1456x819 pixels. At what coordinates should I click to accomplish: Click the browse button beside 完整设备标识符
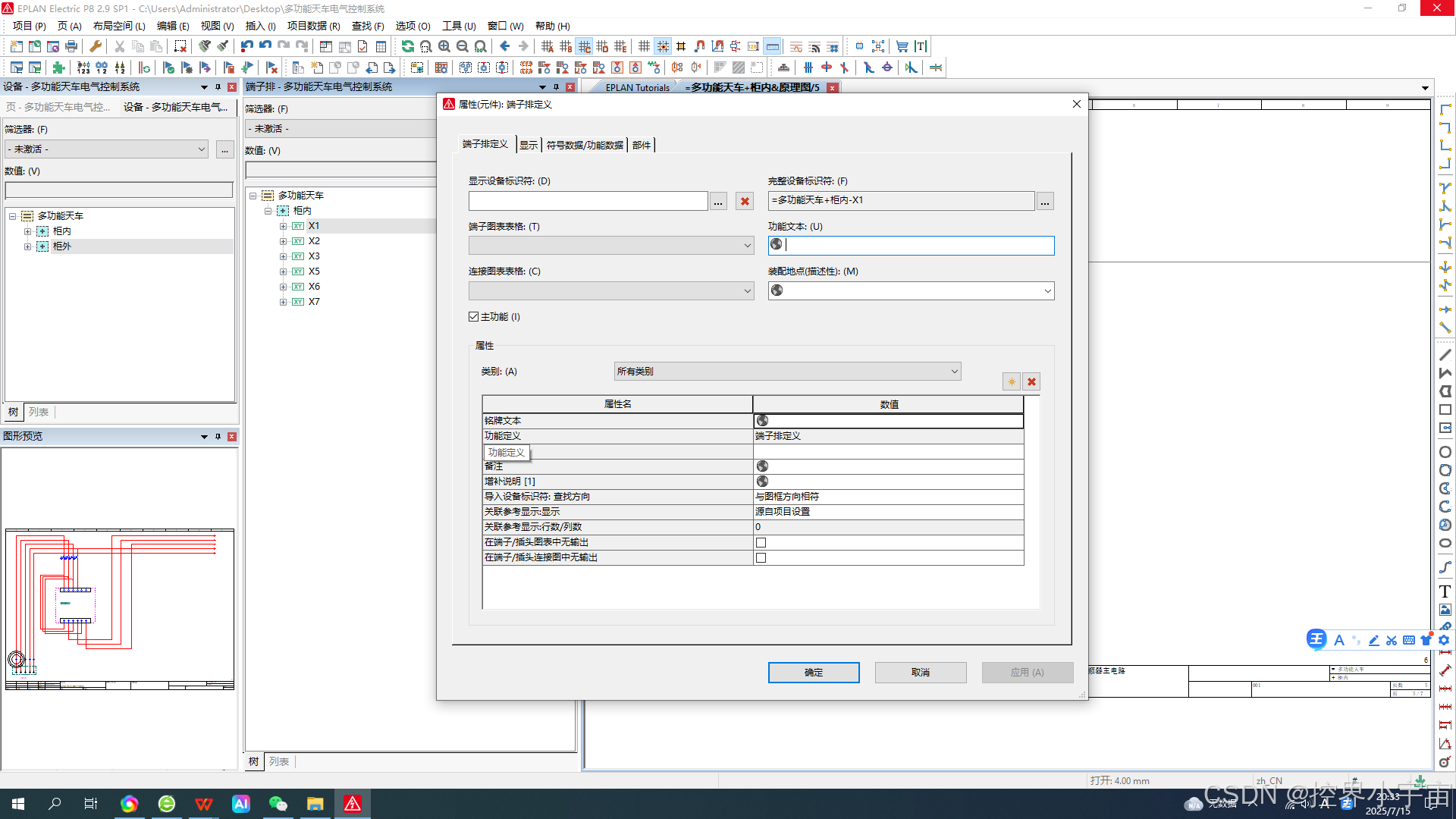[x=1045, y=201]
